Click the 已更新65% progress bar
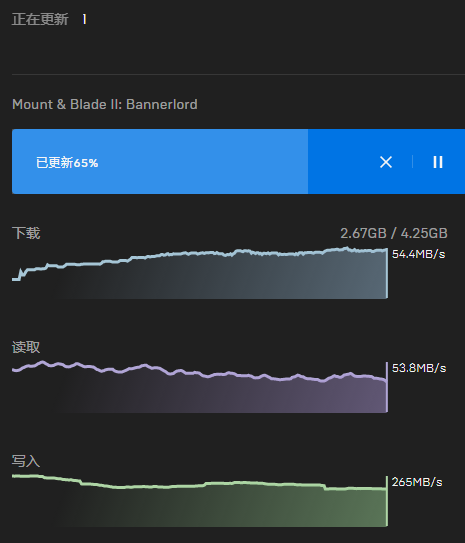The width and height of the screenshot is (465, 543). click(x=239, y=161)
